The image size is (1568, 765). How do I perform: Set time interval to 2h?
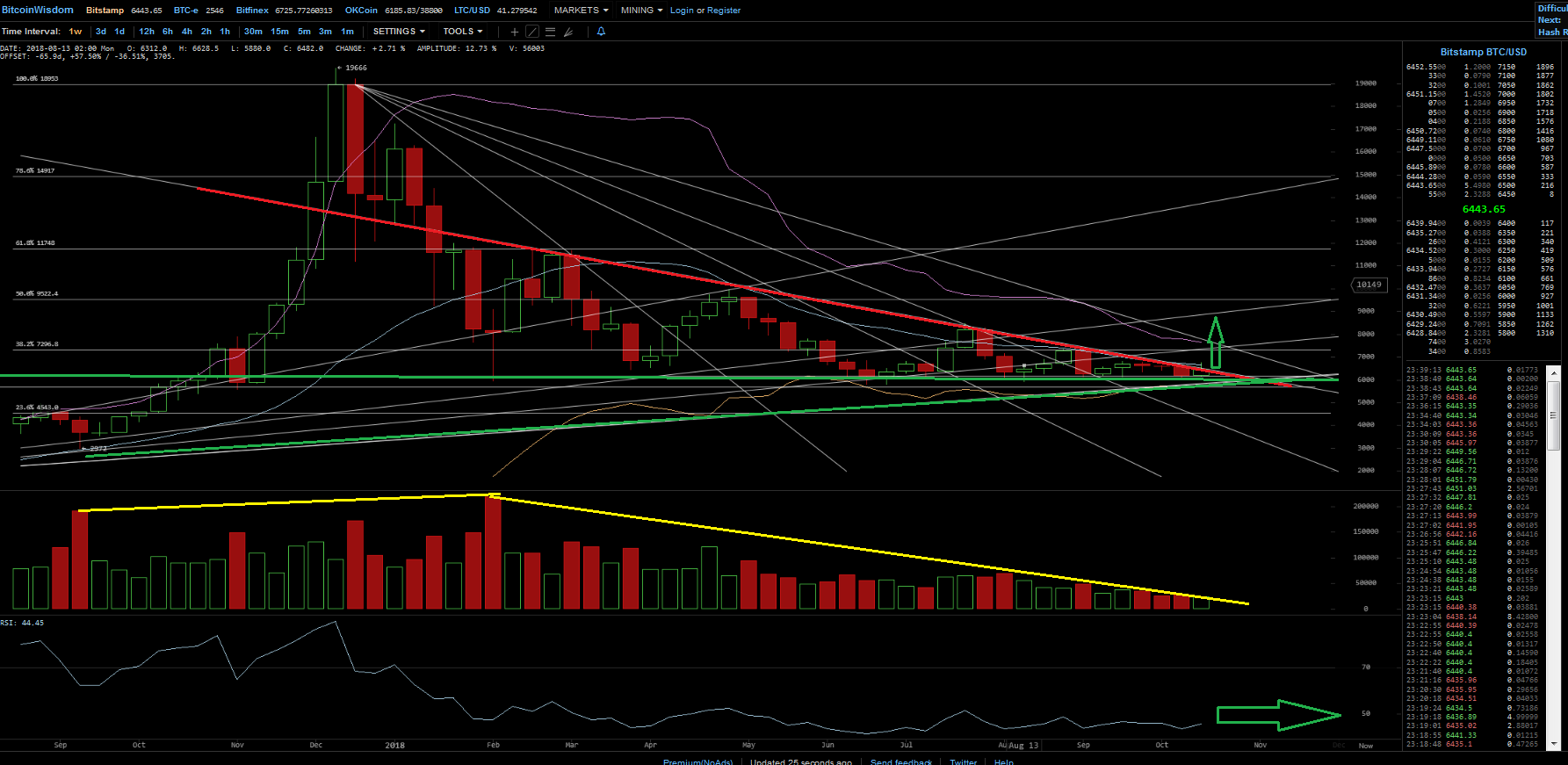point(206,32)
